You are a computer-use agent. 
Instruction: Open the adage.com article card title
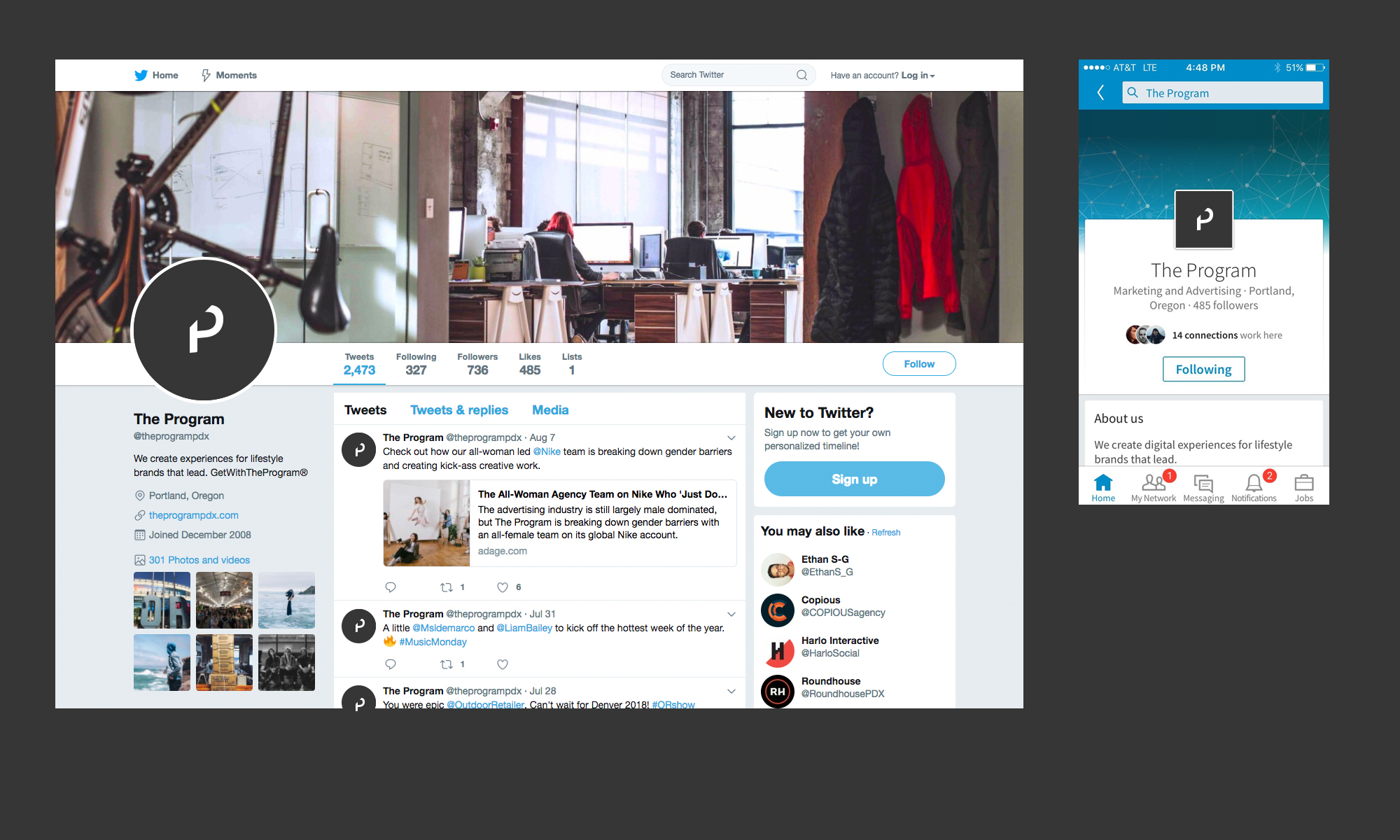[603, 494]
